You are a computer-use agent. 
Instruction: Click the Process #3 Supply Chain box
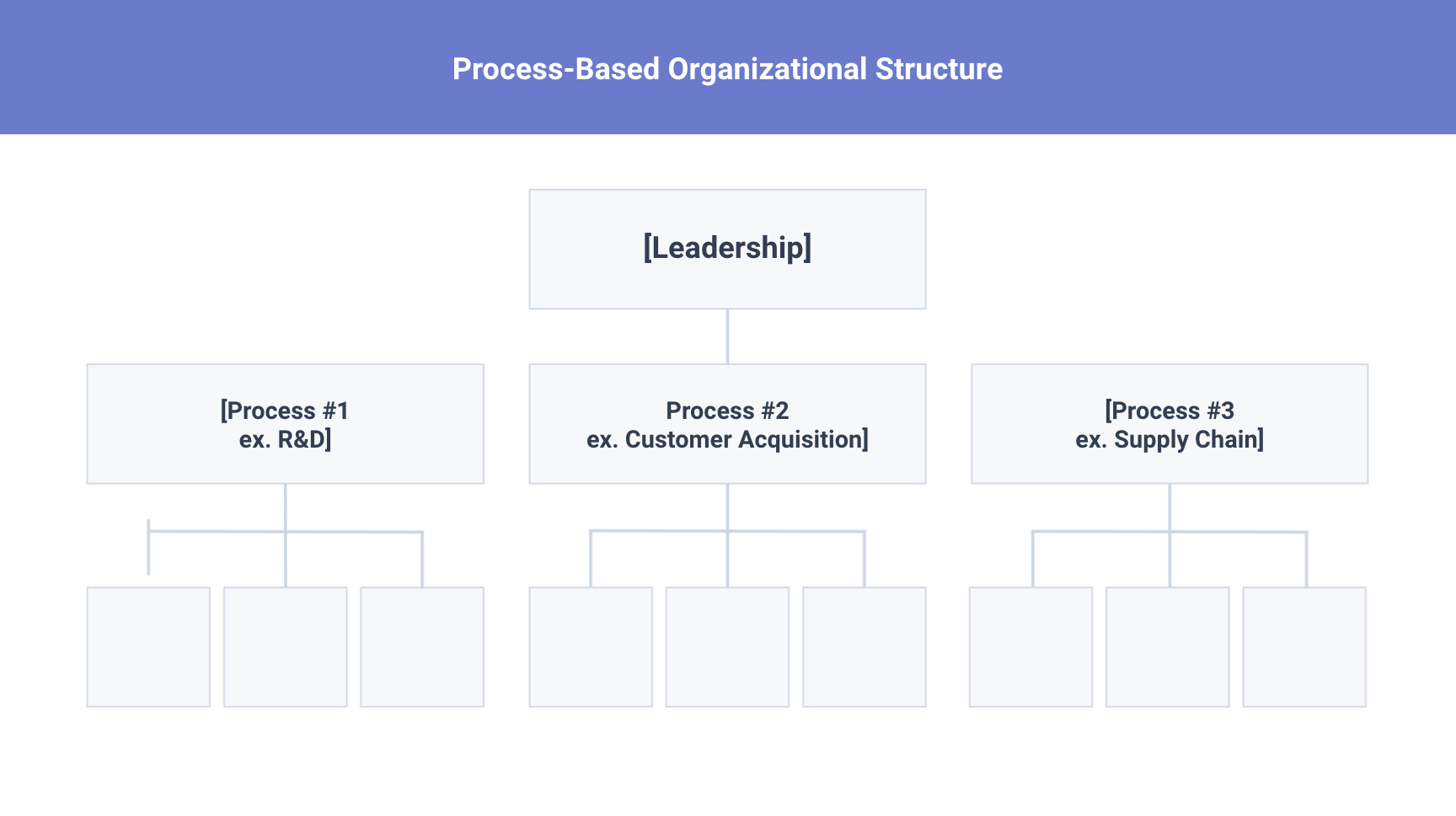click(x=1170, y=424)
